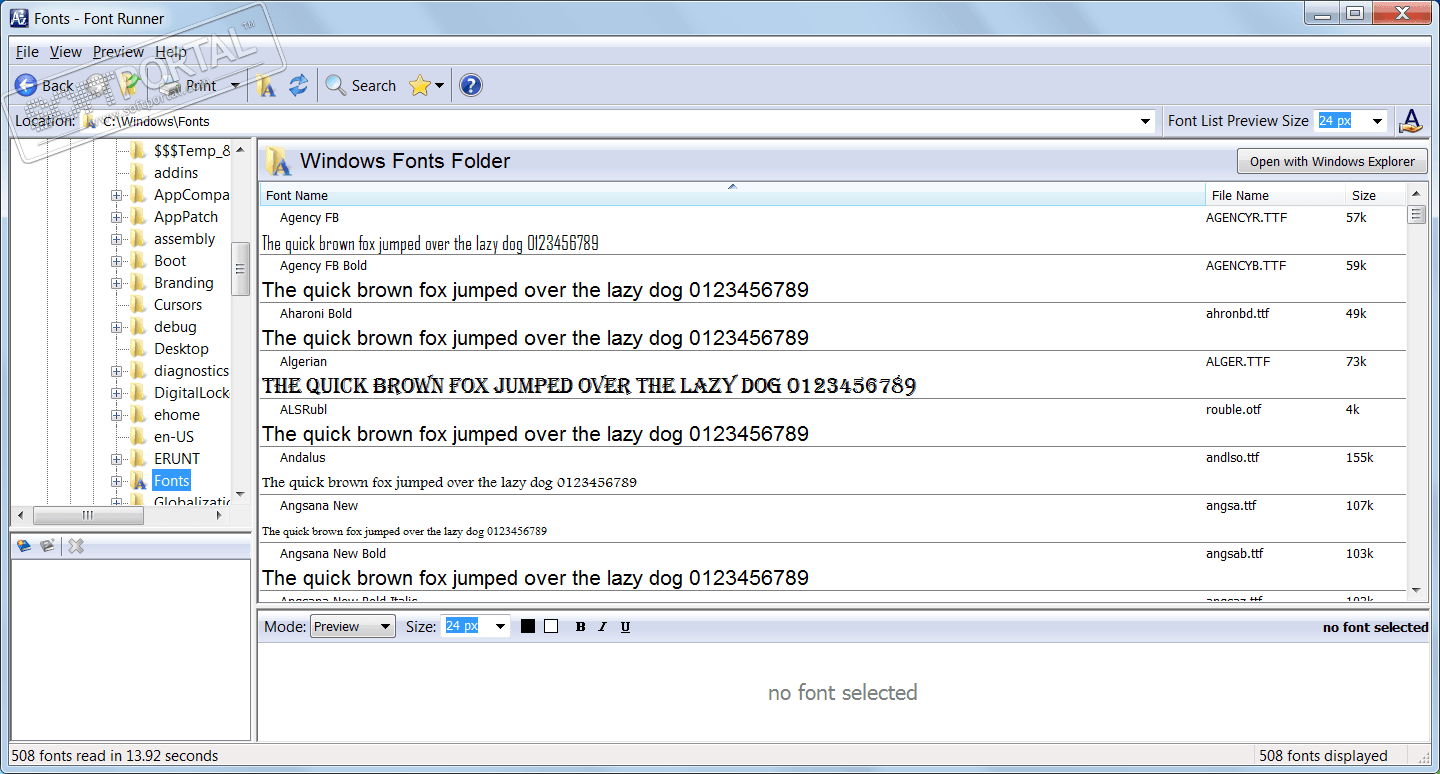Pick the black color swatch
This screenshot has height=774, width=1440.
point(528,626)
